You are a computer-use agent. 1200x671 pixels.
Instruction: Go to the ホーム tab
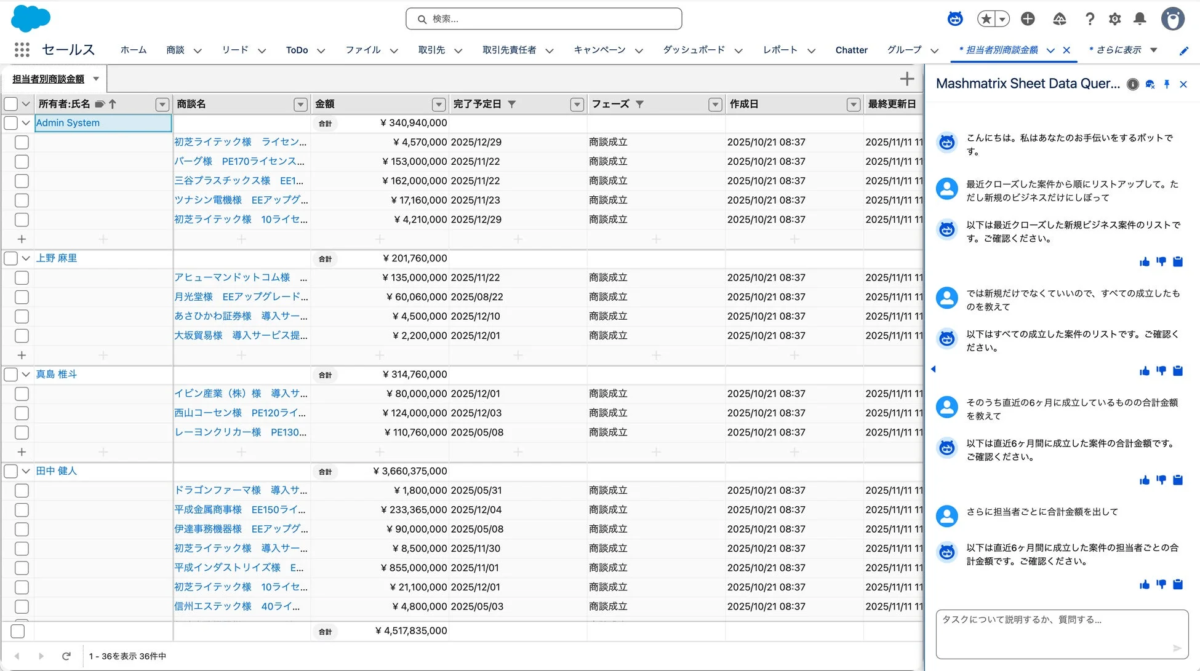133,49
